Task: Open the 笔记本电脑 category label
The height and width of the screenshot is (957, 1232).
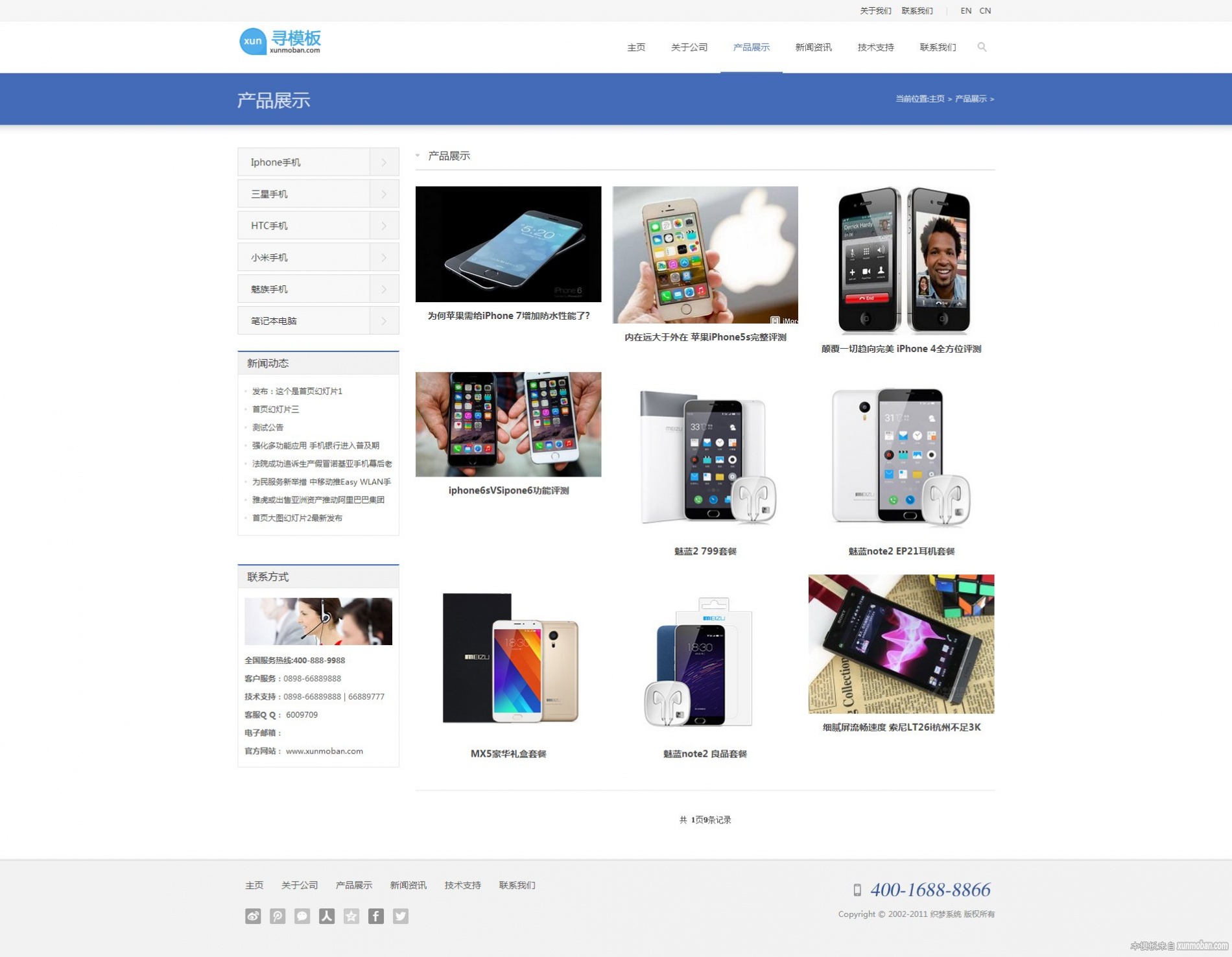Action: [x=274, y=321]
